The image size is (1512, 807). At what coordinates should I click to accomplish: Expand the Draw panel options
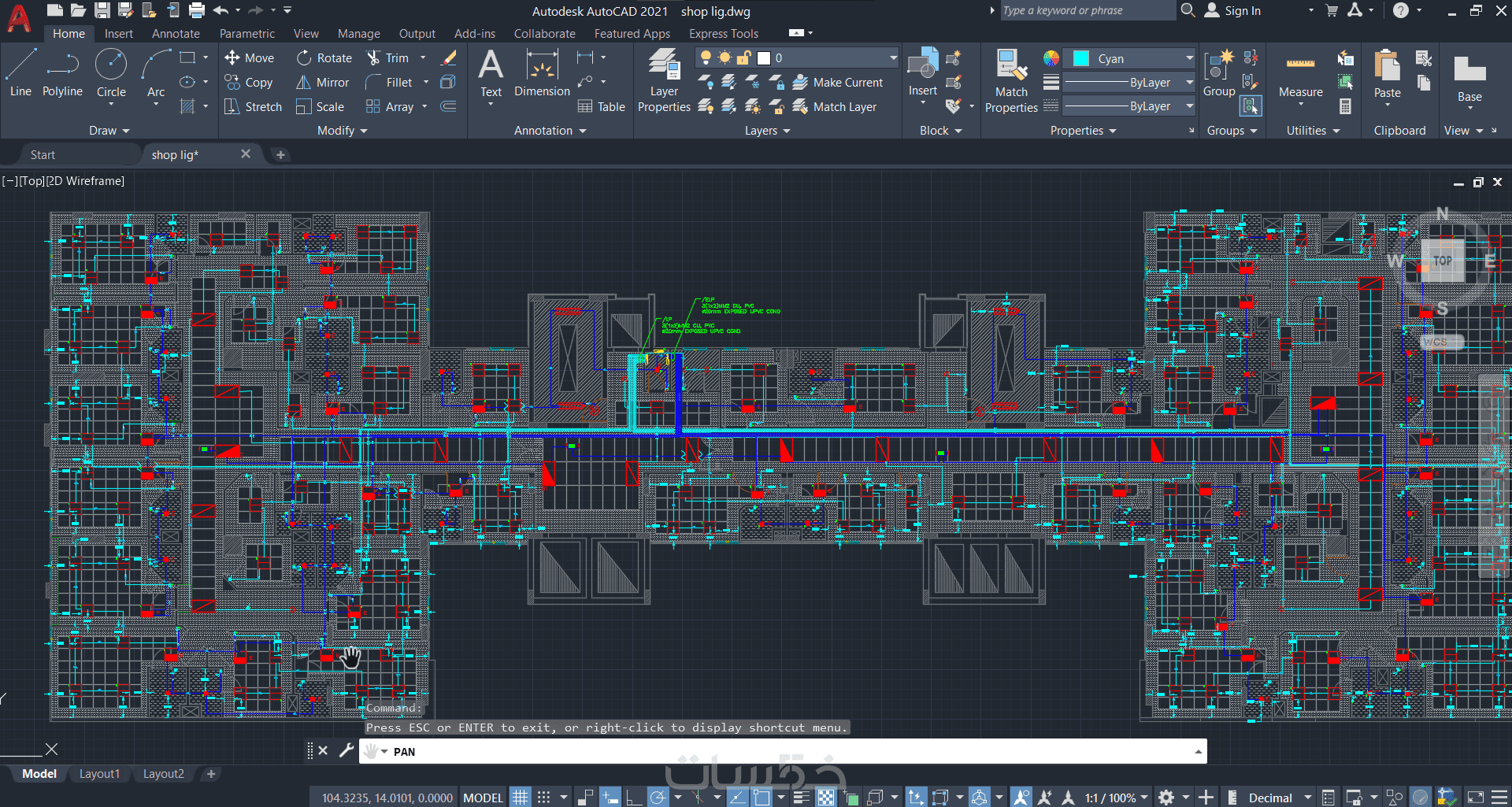tap(109, 131)
